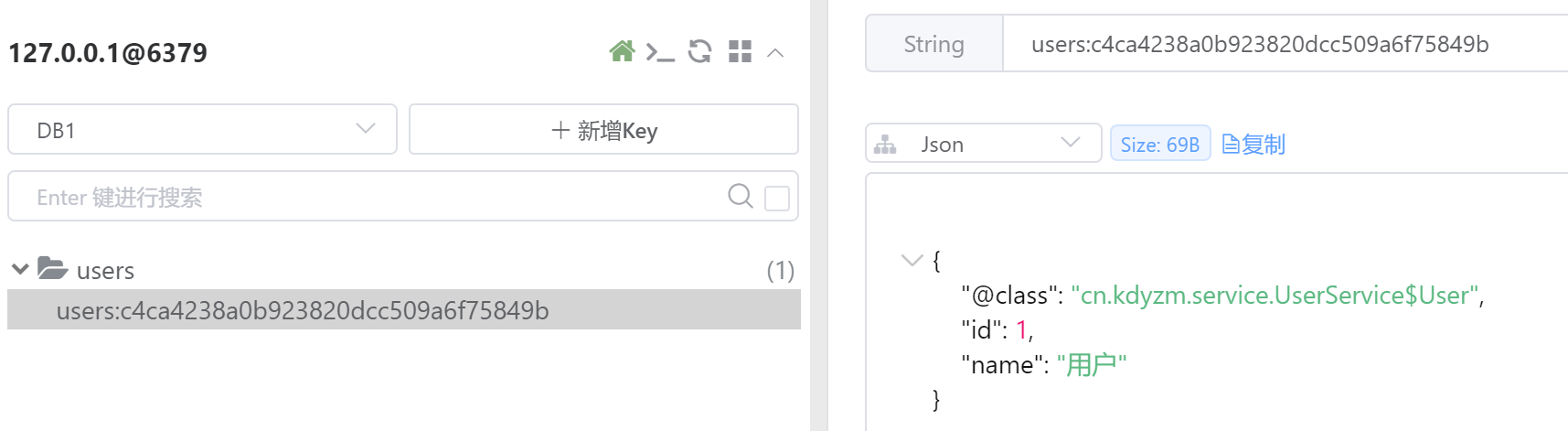Select key users:c4ca4238a0b923820dcc509a6f75849b in the tree
This screenshot has height=431, width=1568.
pos(303,311)
